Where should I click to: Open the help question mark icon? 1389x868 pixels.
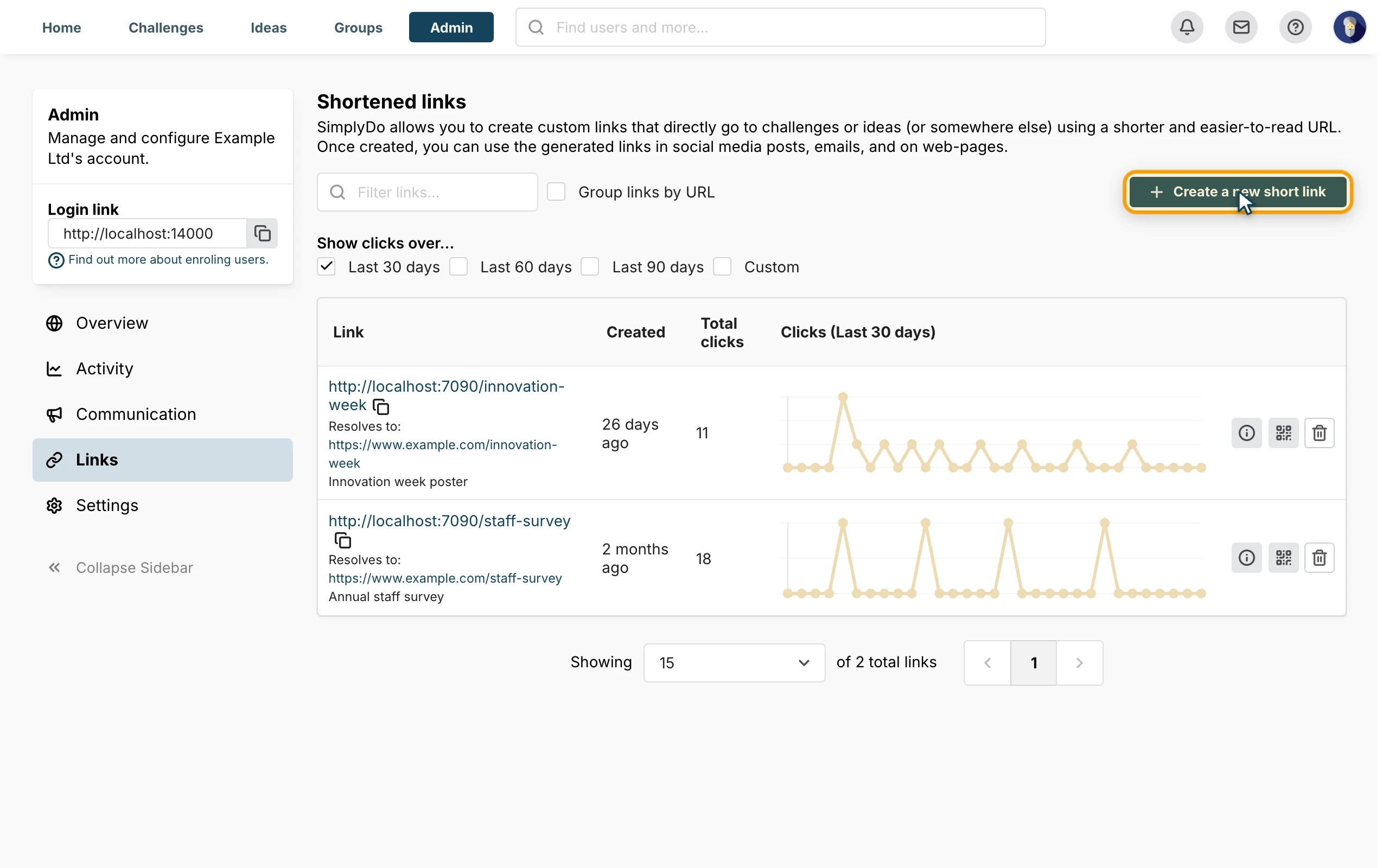coord(1295,27)
